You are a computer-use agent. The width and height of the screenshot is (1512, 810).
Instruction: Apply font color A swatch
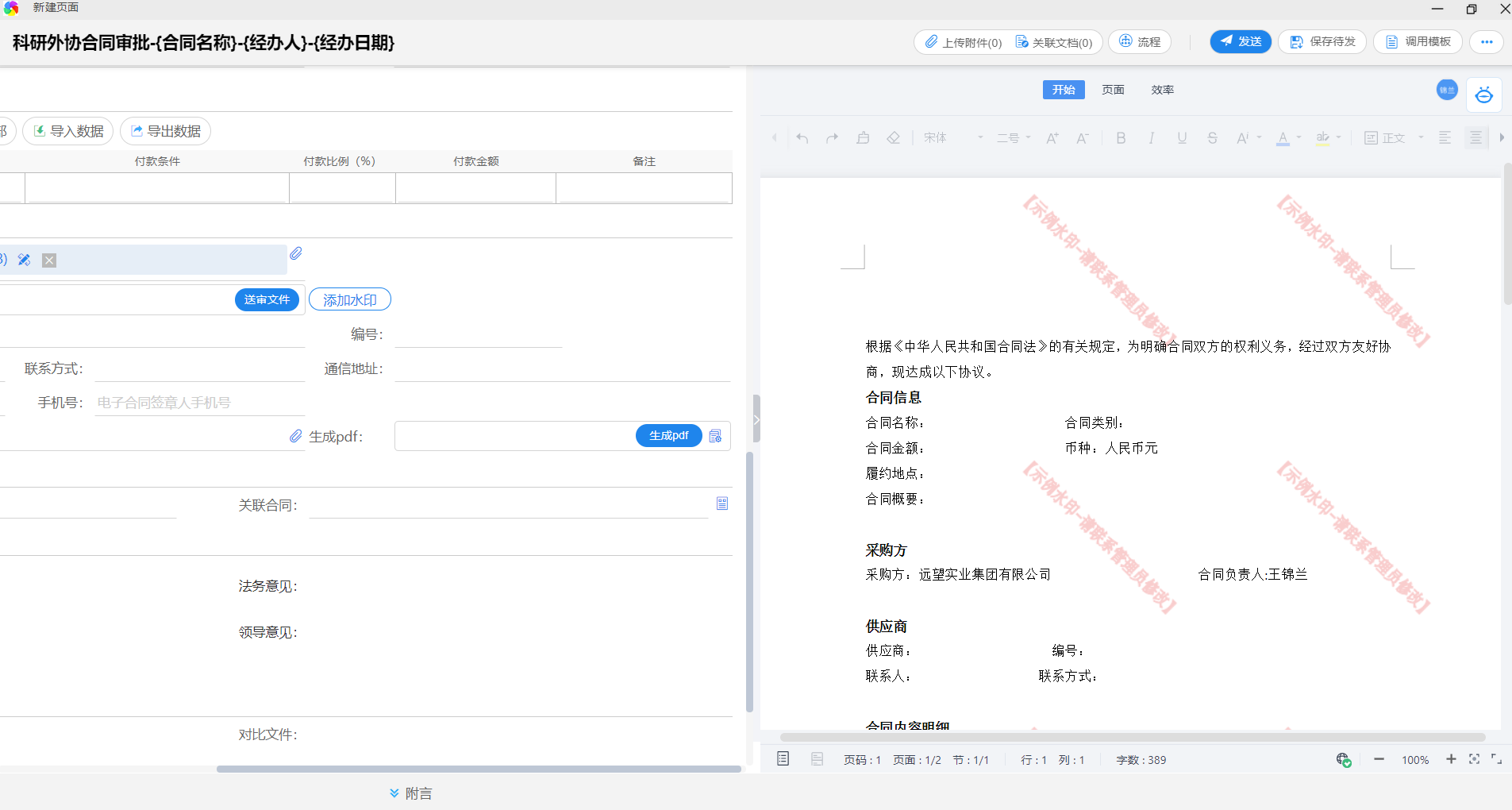[1283, 138]
